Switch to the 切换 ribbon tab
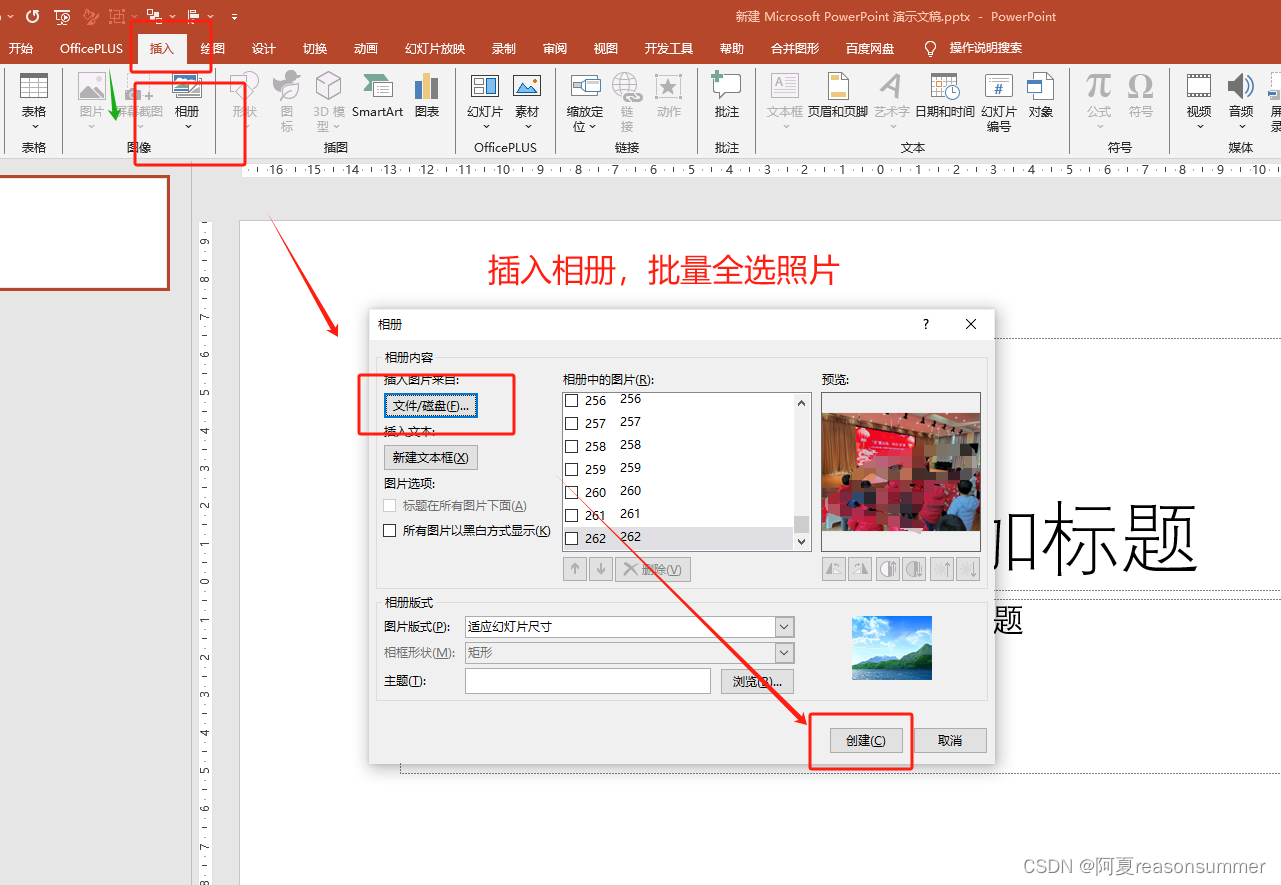Image resolution: width=1281 pixels, height=885 pixels. pyautogui.click(x=315, y=49)
